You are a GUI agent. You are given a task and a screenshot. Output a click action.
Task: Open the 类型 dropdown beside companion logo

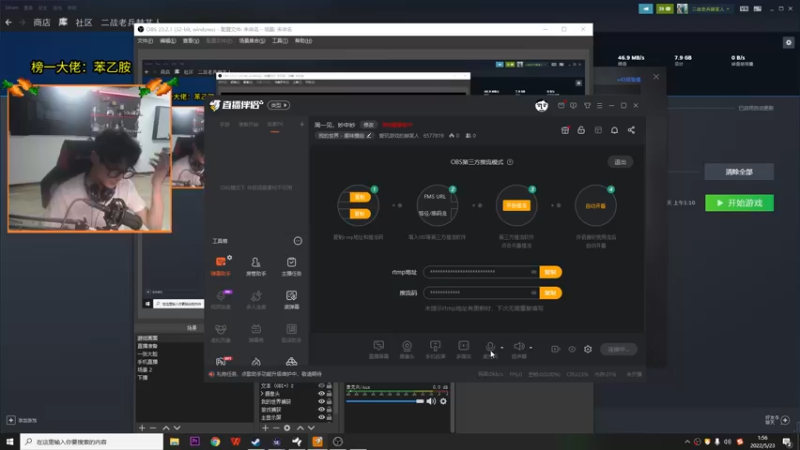pos(279,105)
